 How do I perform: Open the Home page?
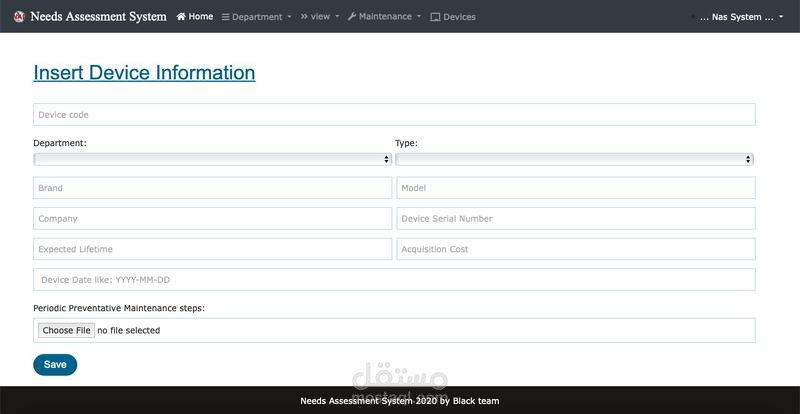click(x=195, y=16)
